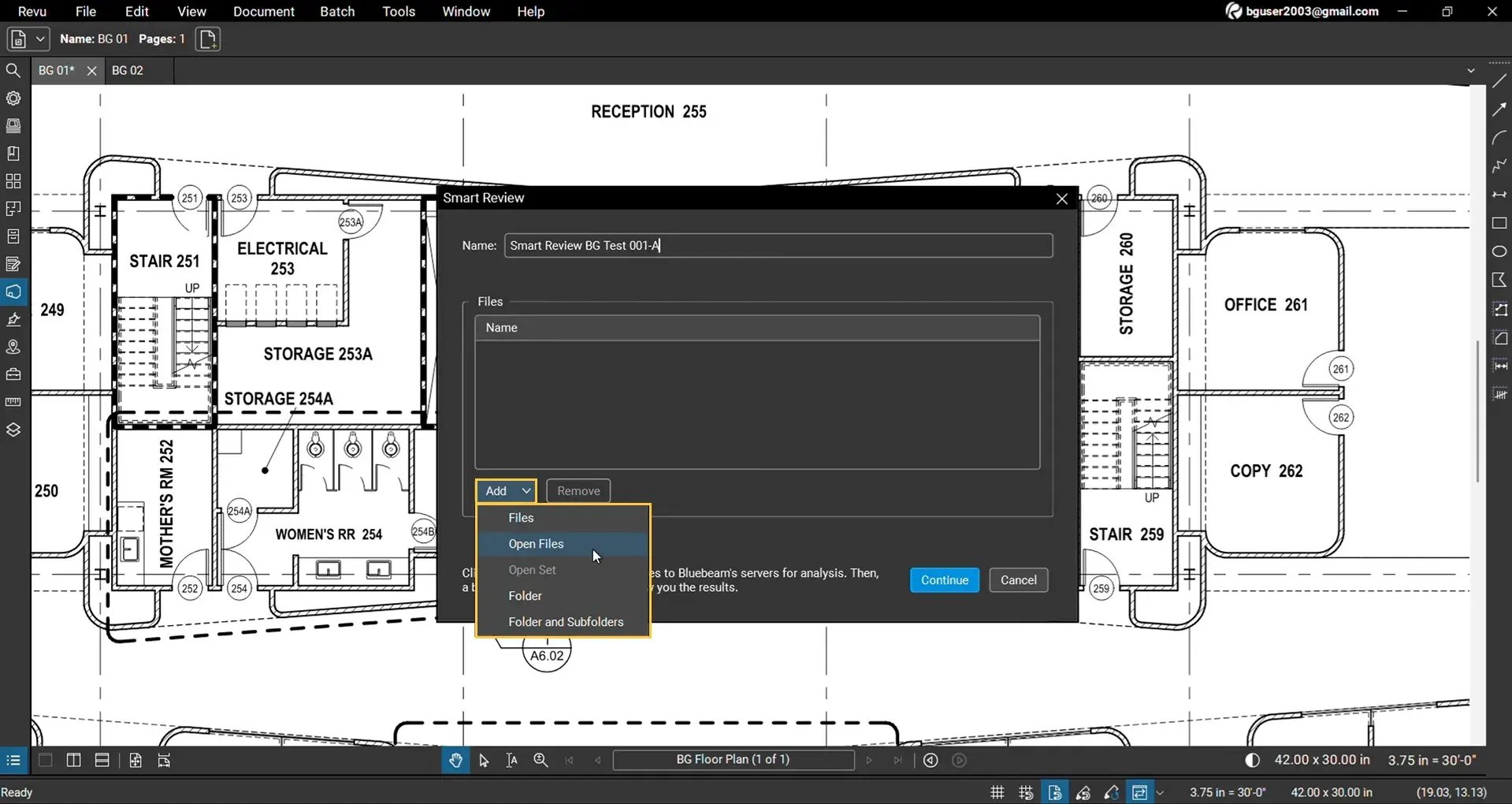Open the Tool Chest toolbox panel icon
The image size is (1512, 804).
[13, 374]
